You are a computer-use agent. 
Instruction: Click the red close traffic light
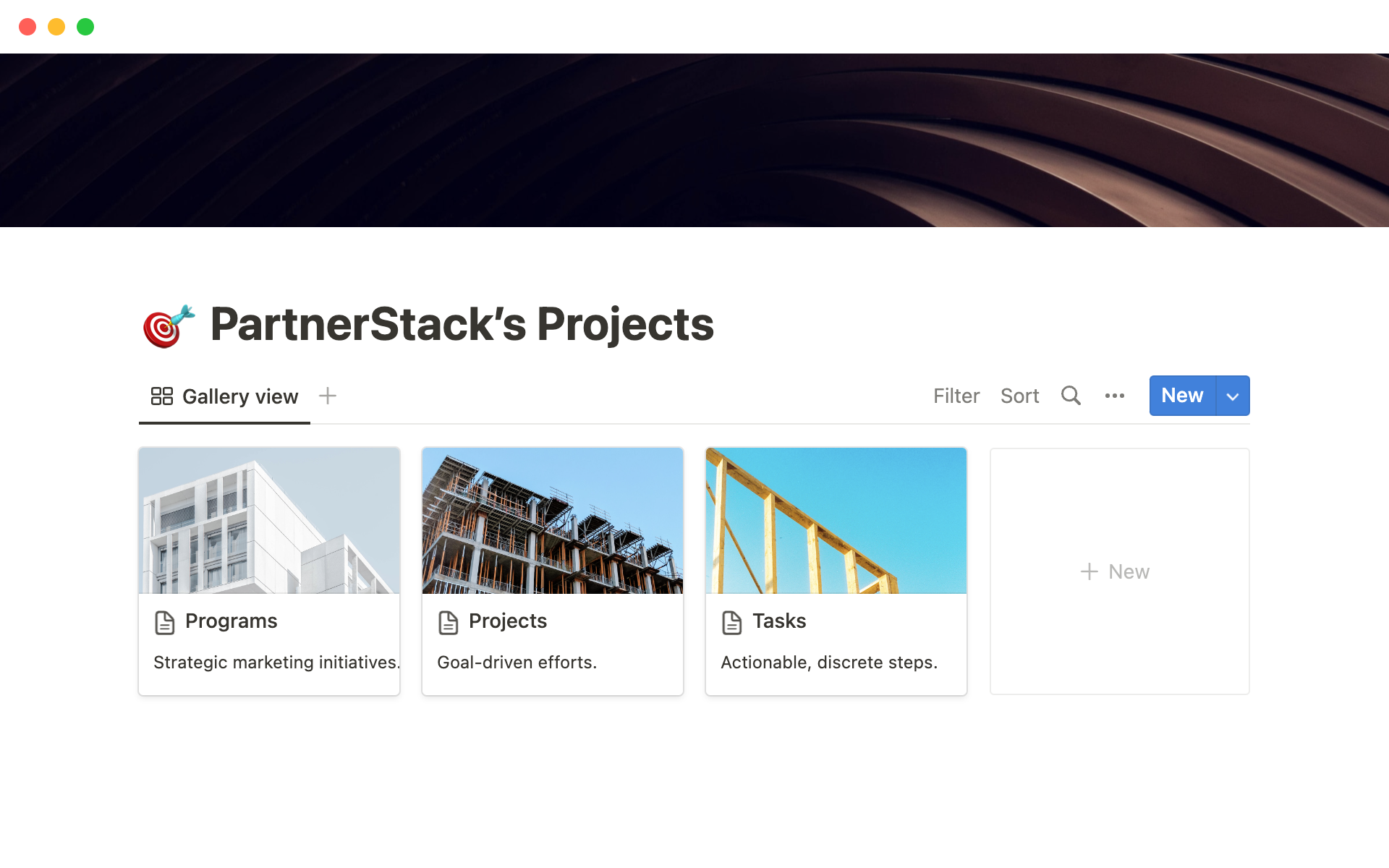pos(27,26)
